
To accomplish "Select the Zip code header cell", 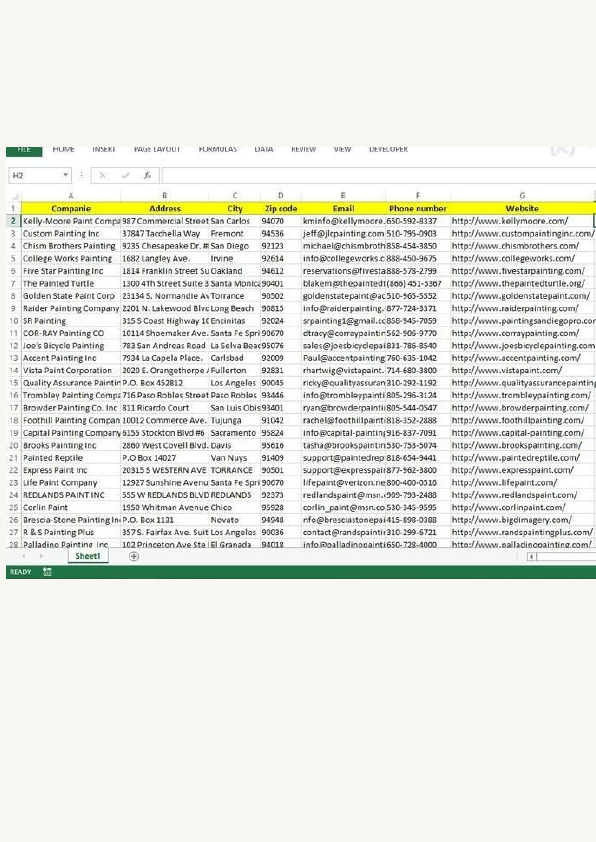I will pyautogui.click(x=280, y=208).
